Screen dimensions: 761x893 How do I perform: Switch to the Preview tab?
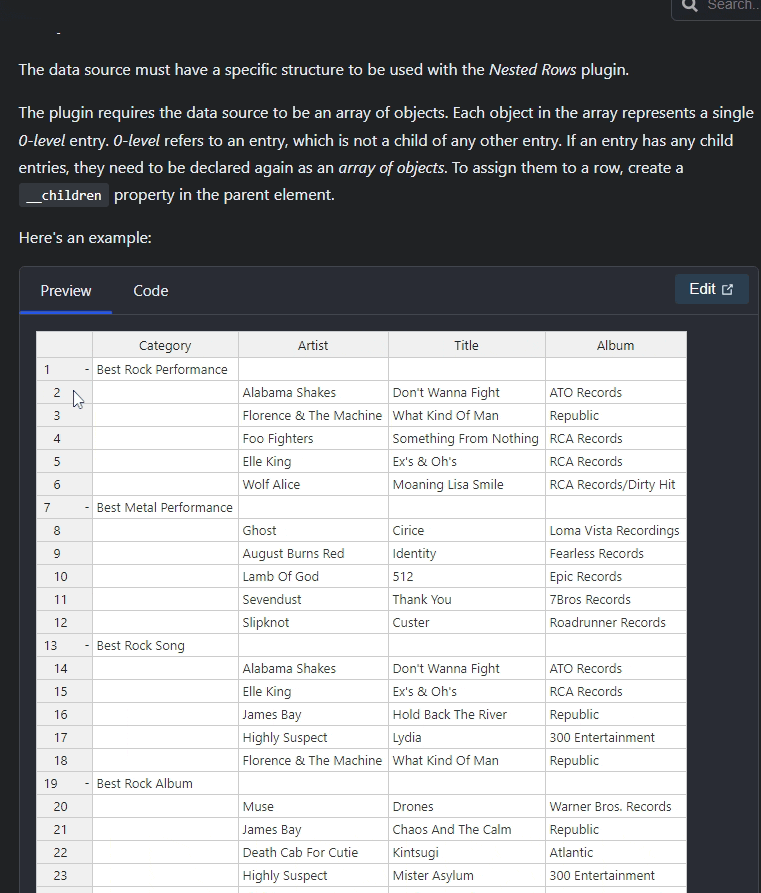pyautogui.click(x=66, y=290)
